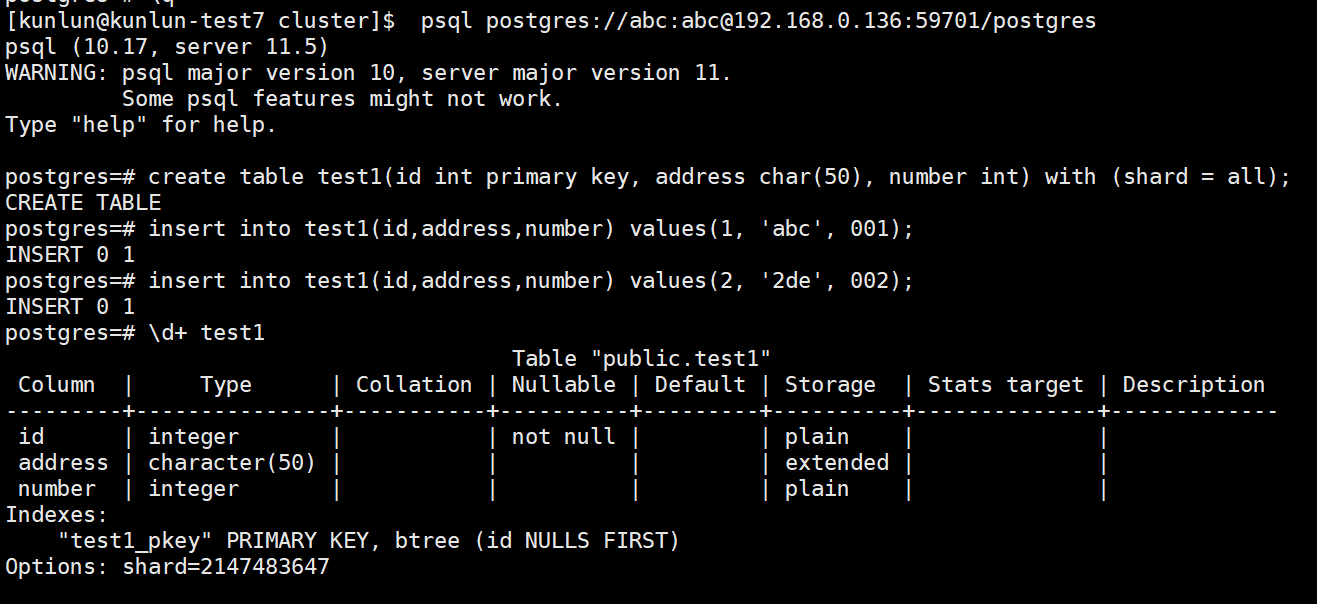Click the Options shard=2147483647 line
The width and height of the screenshot is (1317, 604).
click(x=167, y=567)
